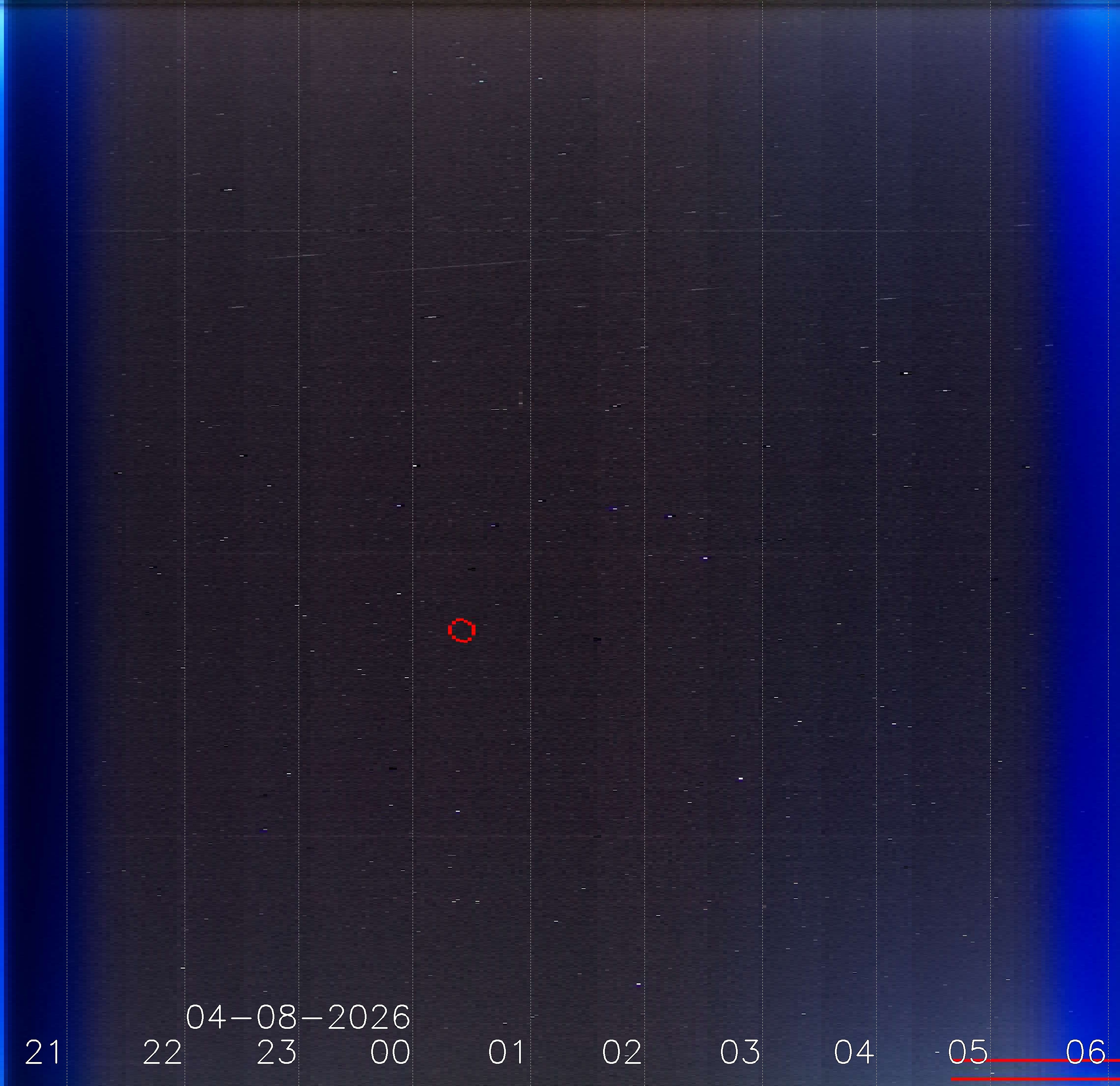Click the dark blue band above label 21
Viewport: 1120px width, 1086px height.
[34, 514]
